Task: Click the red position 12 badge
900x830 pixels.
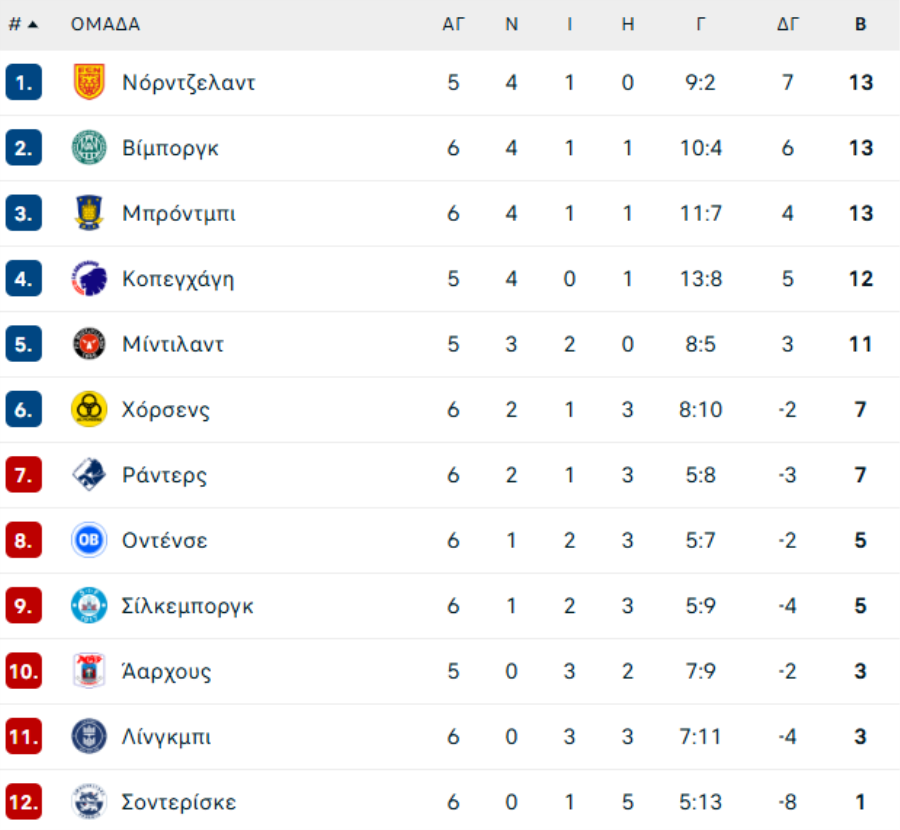Action: pos(24,802)
